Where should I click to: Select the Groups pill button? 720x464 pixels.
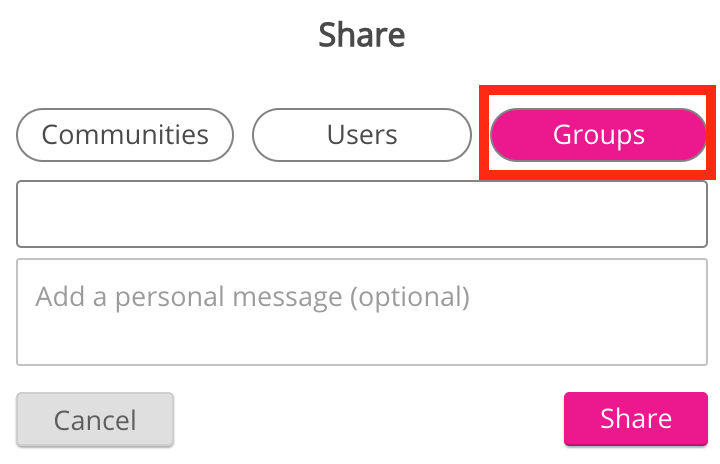pyautogui.click(x=598, y=135)
